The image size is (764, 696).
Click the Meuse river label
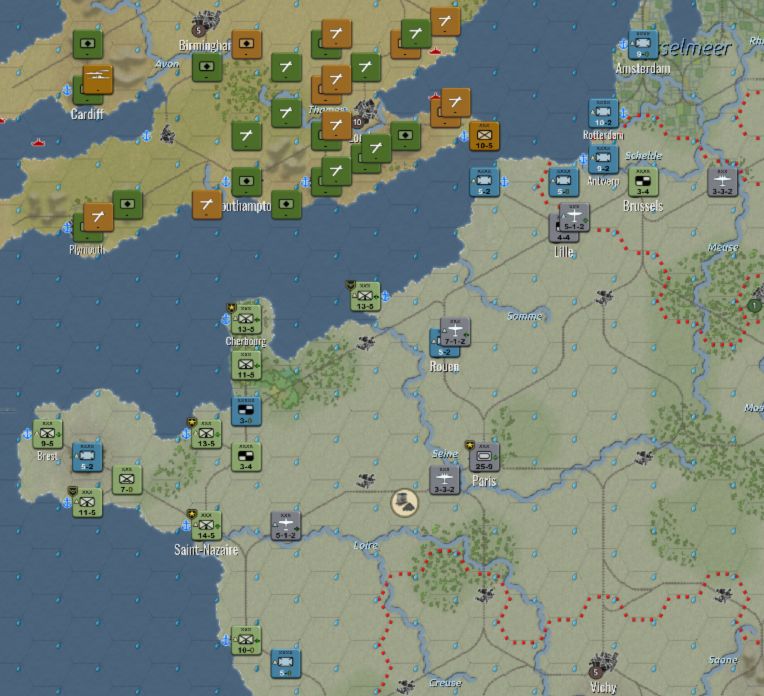724,248
